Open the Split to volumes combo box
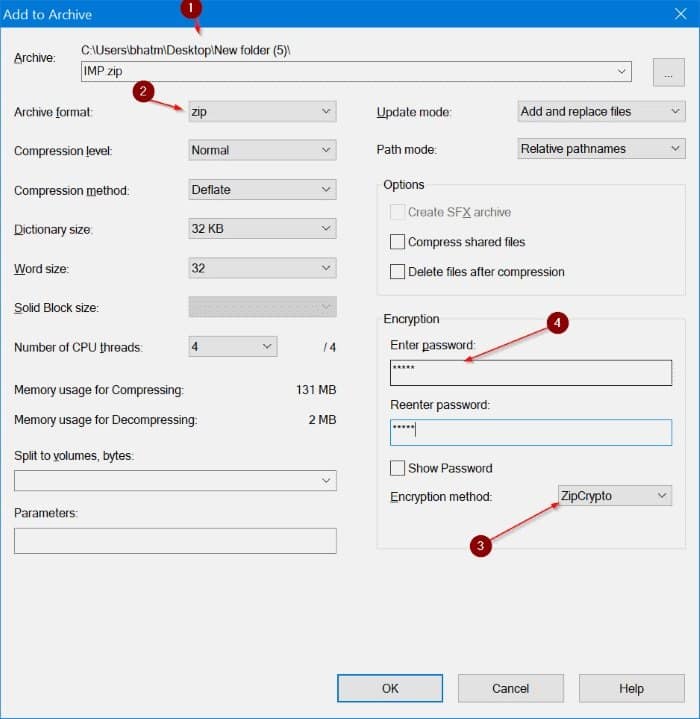Screen dimensions: 700x719 point(175,481)
